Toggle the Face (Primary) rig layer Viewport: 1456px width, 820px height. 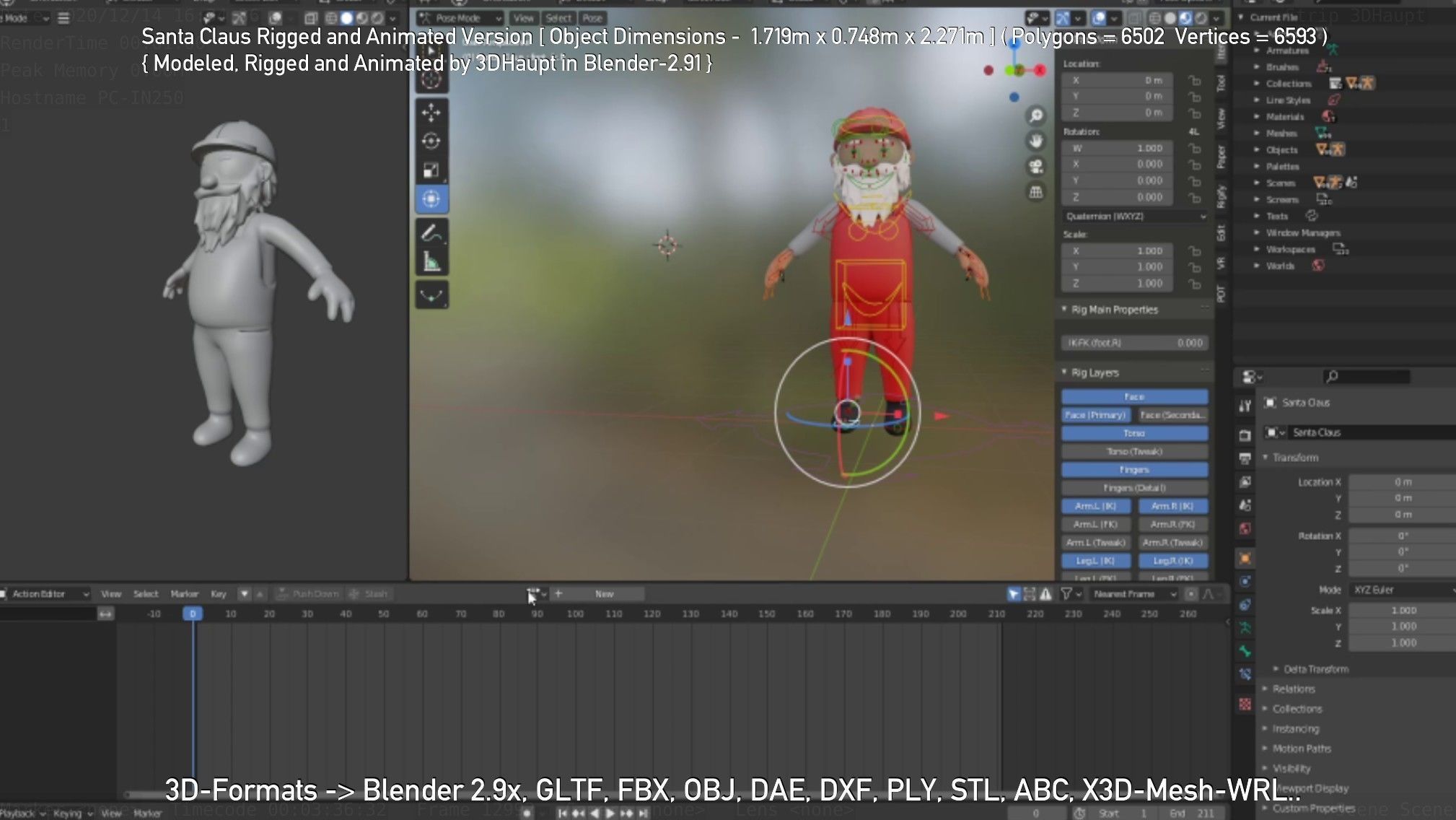click(1095, 415)
